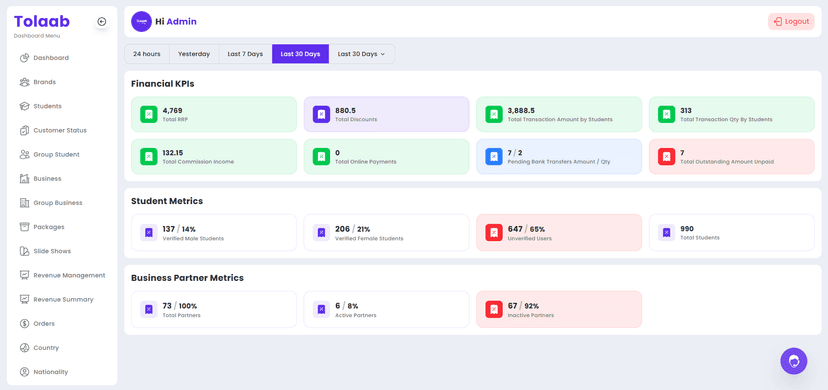Click the Total Online Payments icon
Viewport: 828px width, 390px height.
tap(322, 157)
